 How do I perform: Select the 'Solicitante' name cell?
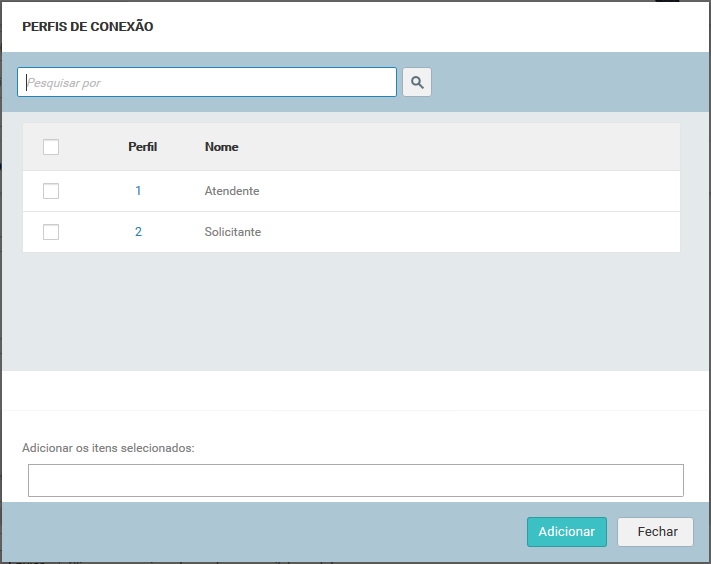[233, 232]
